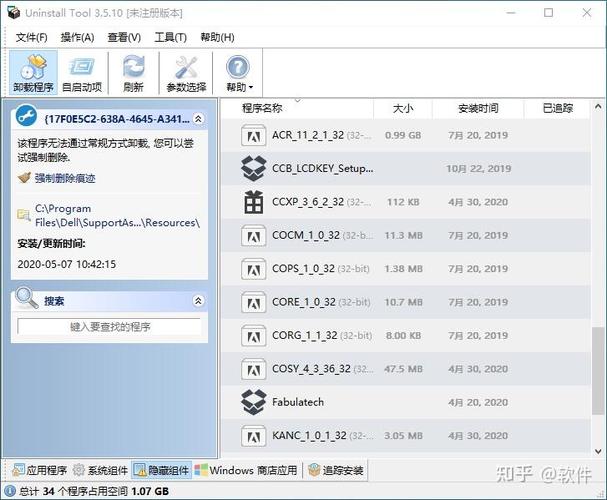Open 参数选择 preferences wrench icon

tap(186, 67)
